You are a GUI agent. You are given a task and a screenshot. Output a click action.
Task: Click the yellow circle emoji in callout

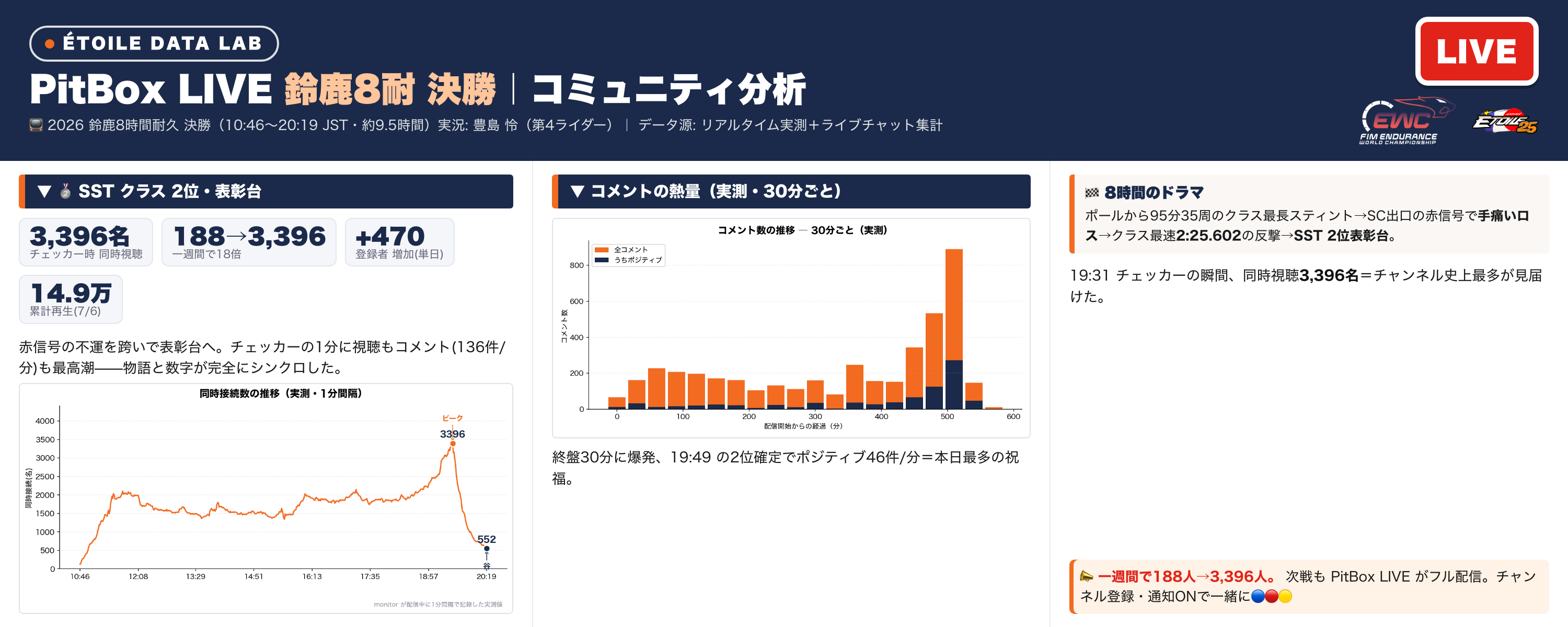[1285, 597]
